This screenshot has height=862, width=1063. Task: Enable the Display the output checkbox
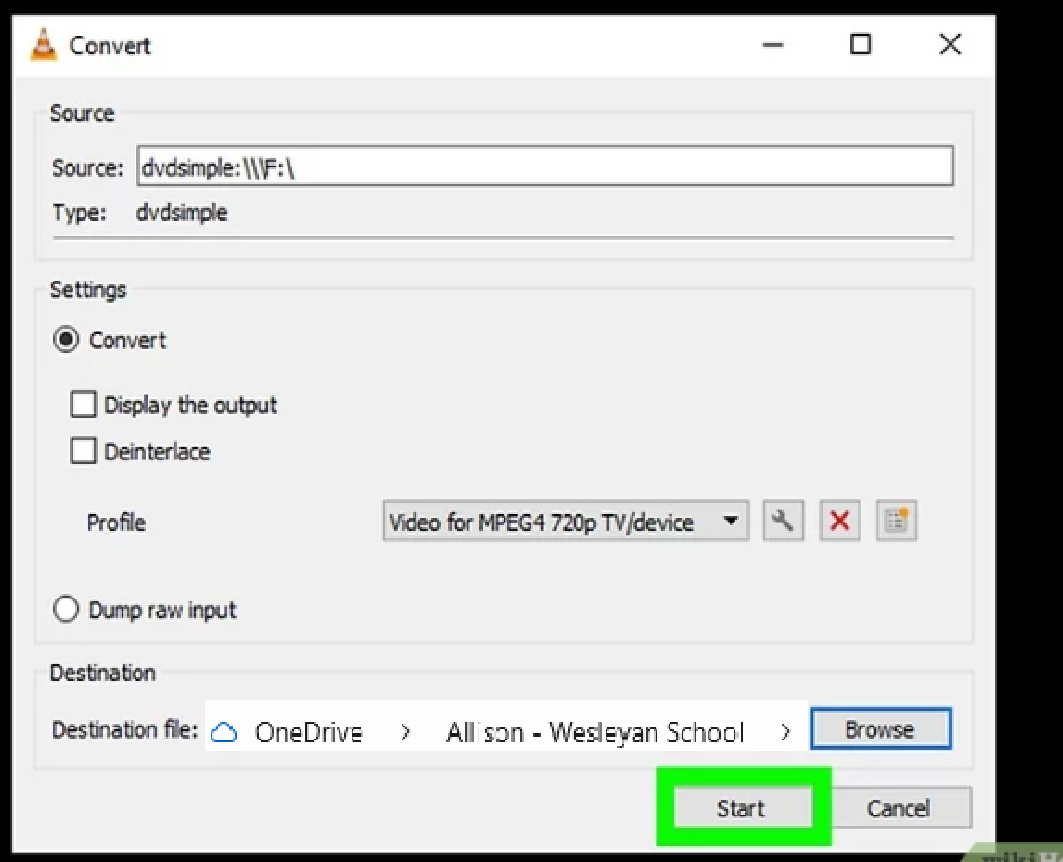tap(84, 404)
